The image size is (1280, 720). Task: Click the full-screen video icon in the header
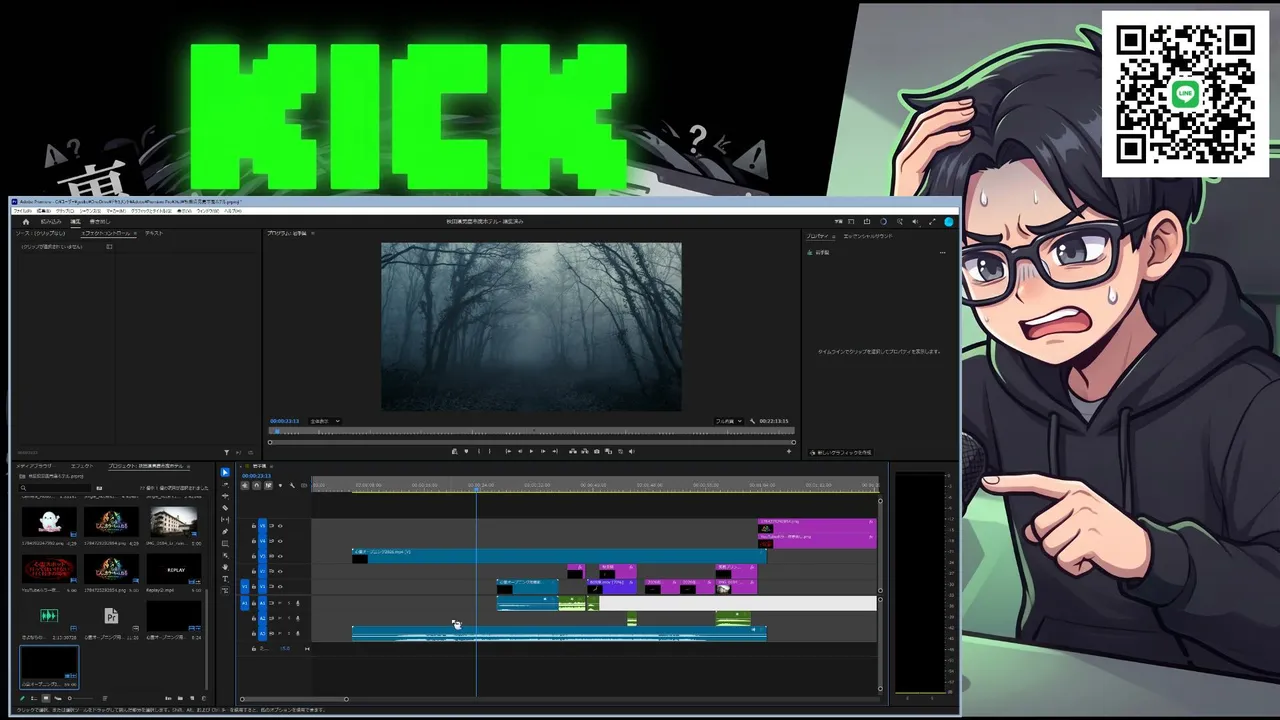click(932, 221)
